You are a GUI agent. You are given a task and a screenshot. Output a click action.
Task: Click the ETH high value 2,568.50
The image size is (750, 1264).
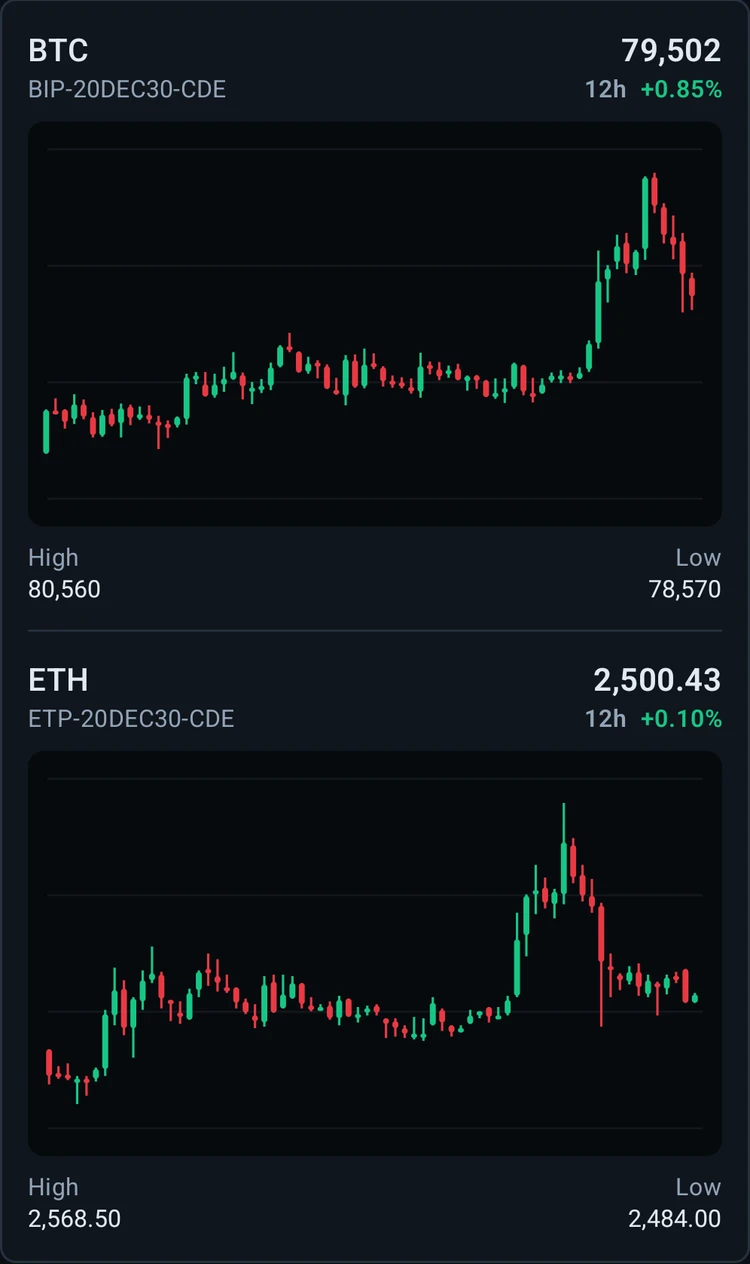(74, 1219)
